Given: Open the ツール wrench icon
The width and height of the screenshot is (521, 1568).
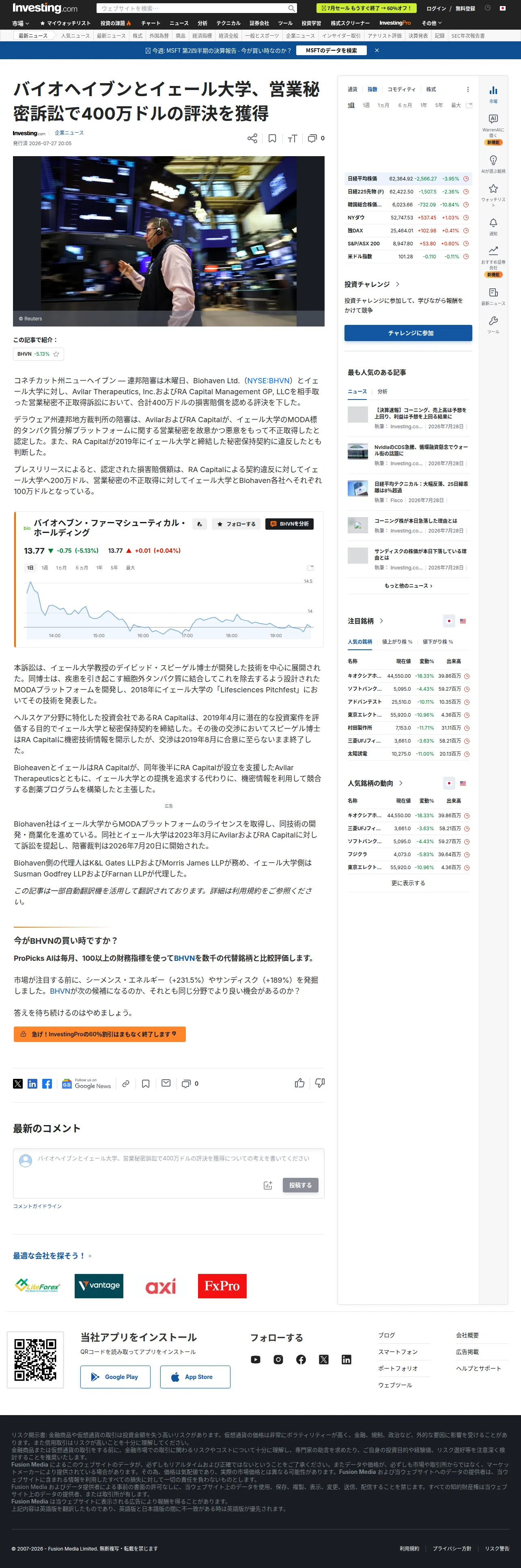Looking at the screenshot, I should [x=493, y=321].
